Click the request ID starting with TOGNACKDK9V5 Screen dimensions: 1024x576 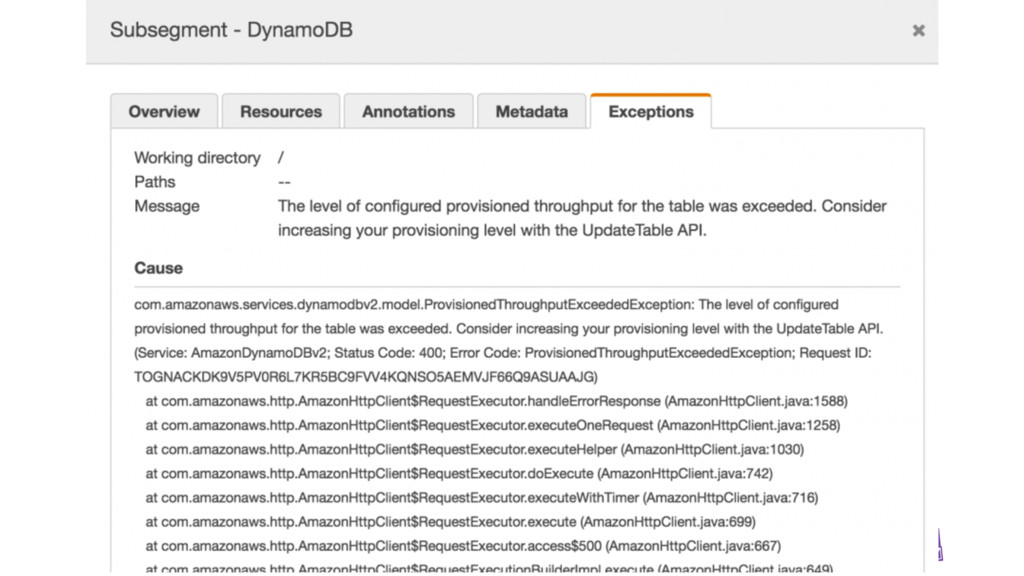(365, 377)
